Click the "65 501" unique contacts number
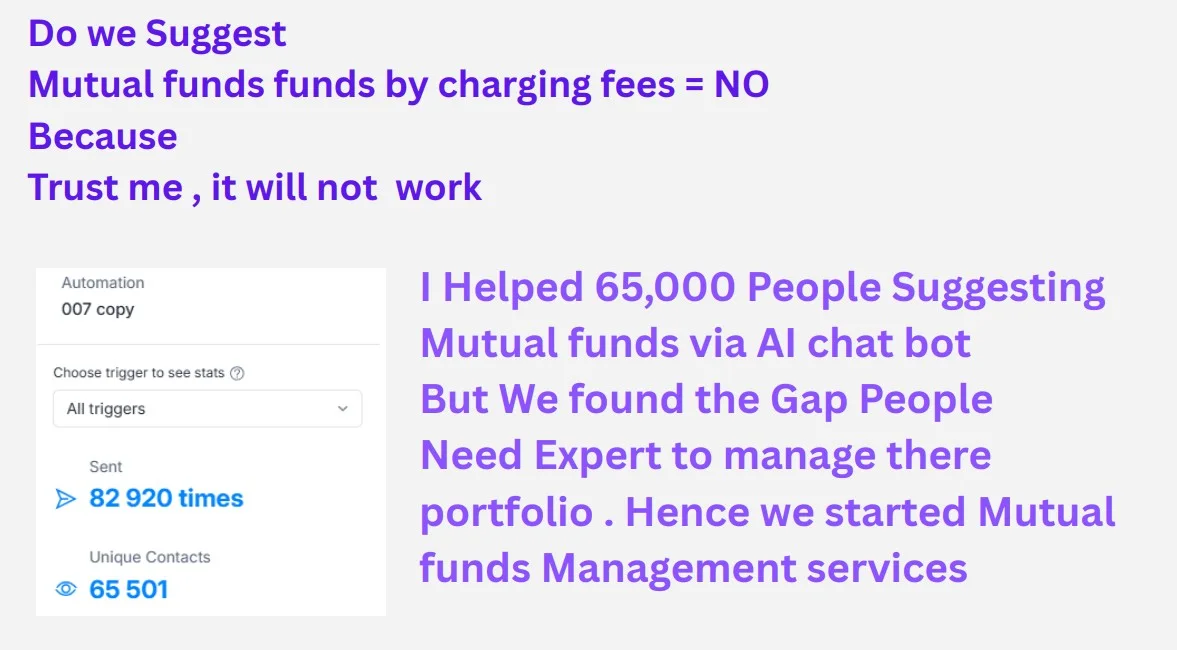Viewport: 1177px width, 650px height. (x=129, y=589)
